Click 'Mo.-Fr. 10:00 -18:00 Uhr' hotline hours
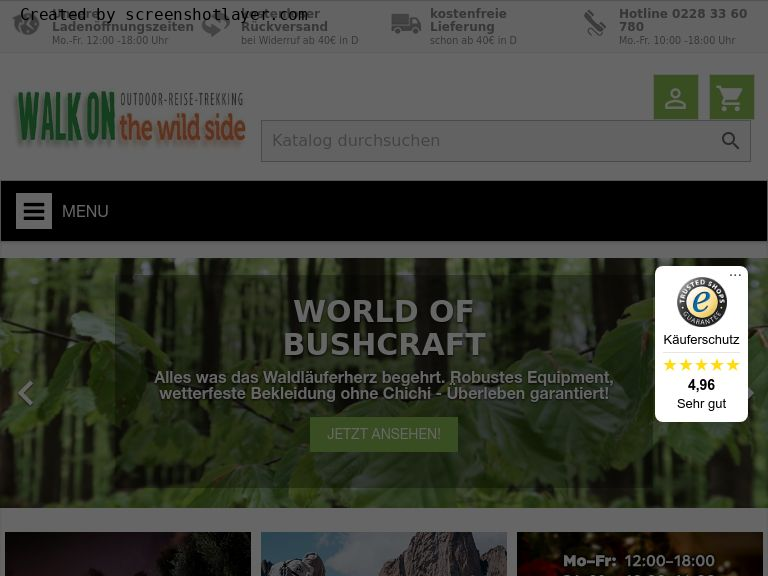The image size is (768, 576). [x=677, y=40]
